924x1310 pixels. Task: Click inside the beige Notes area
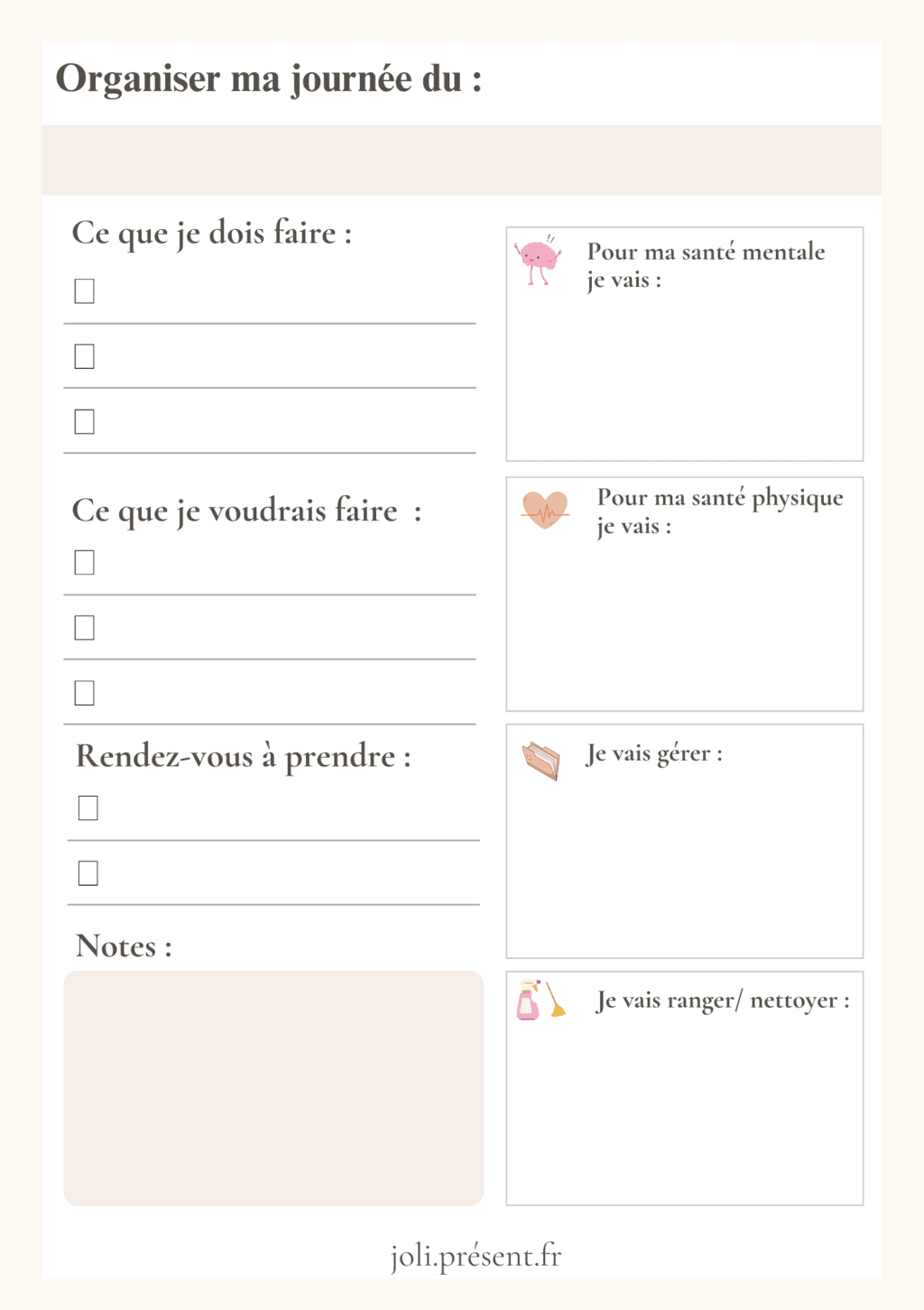pos(273,1088)
